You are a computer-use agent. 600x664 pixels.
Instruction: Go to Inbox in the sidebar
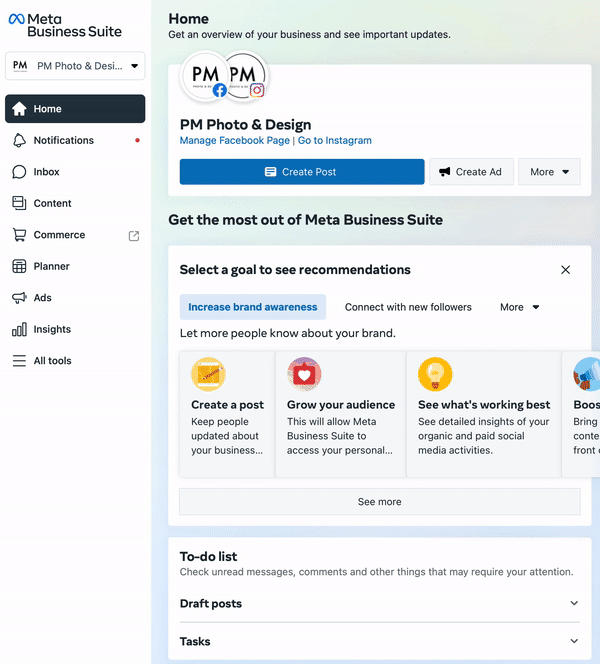tap(75, 172)
